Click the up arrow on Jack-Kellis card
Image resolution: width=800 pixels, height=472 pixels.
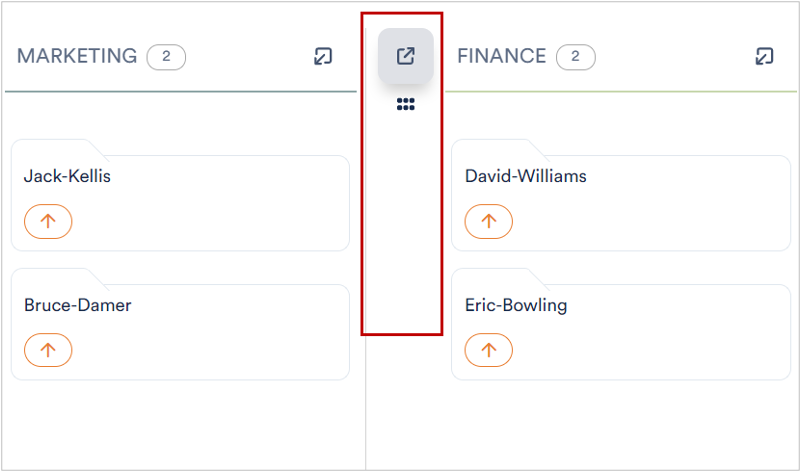pos(48,221)
